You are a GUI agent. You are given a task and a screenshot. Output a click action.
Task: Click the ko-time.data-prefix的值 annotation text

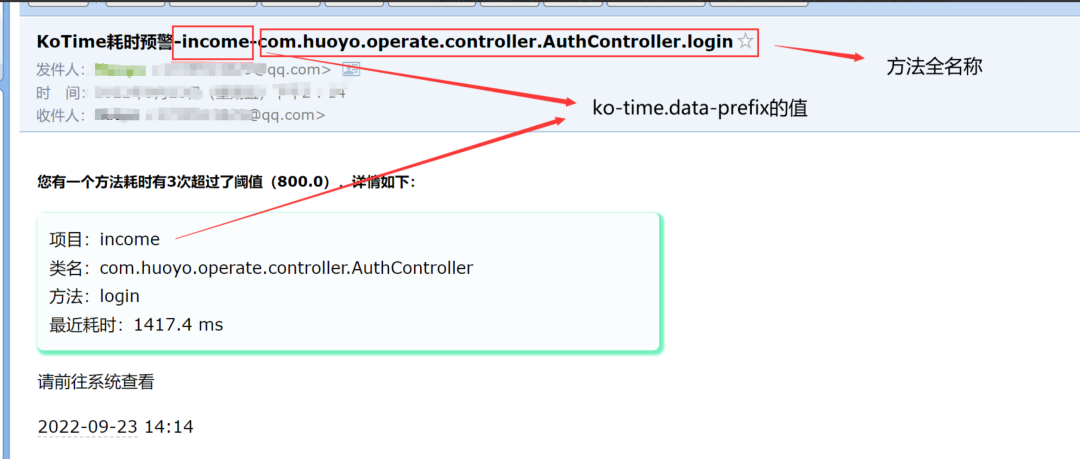click(700, 108)
